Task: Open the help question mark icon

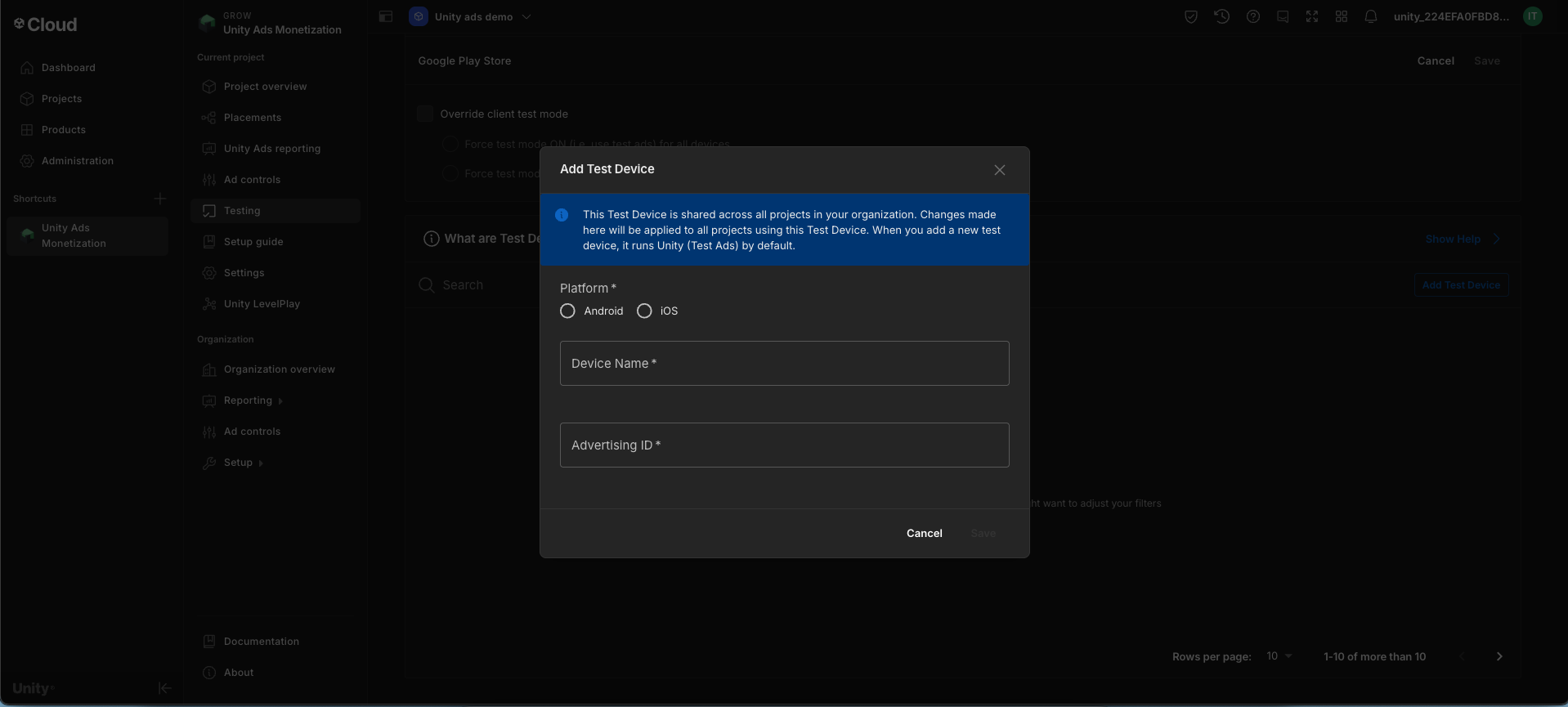Action: [1253, 16]
